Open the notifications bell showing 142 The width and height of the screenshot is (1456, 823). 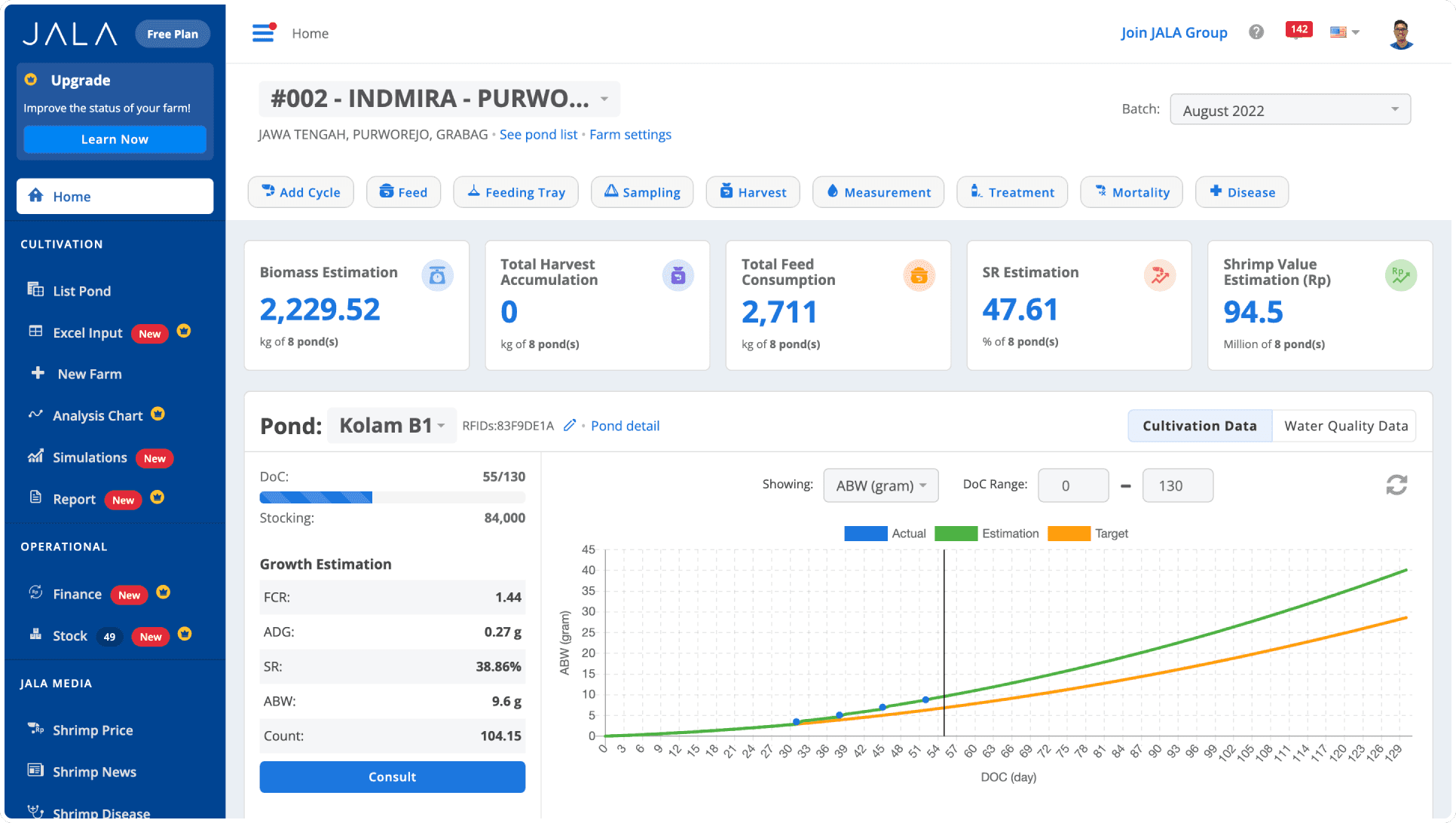coord(1298,30)
